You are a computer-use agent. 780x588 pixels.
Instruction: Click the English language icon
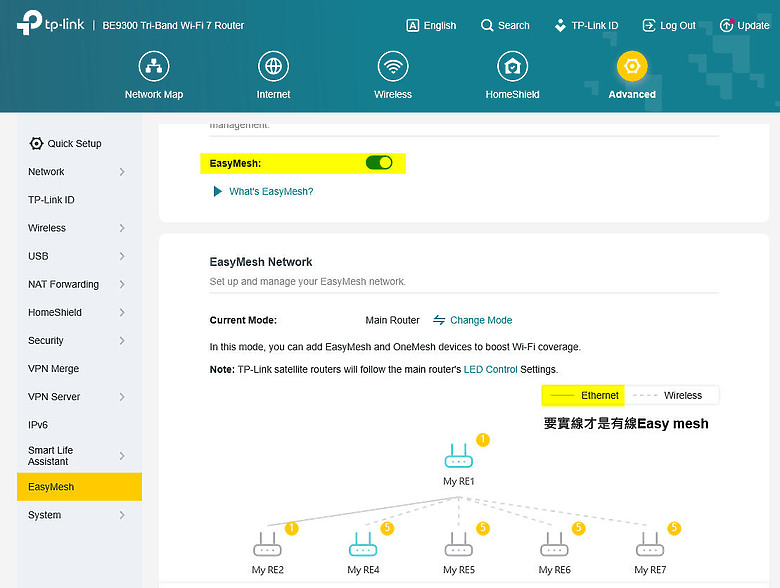click(x=412, y=25)
